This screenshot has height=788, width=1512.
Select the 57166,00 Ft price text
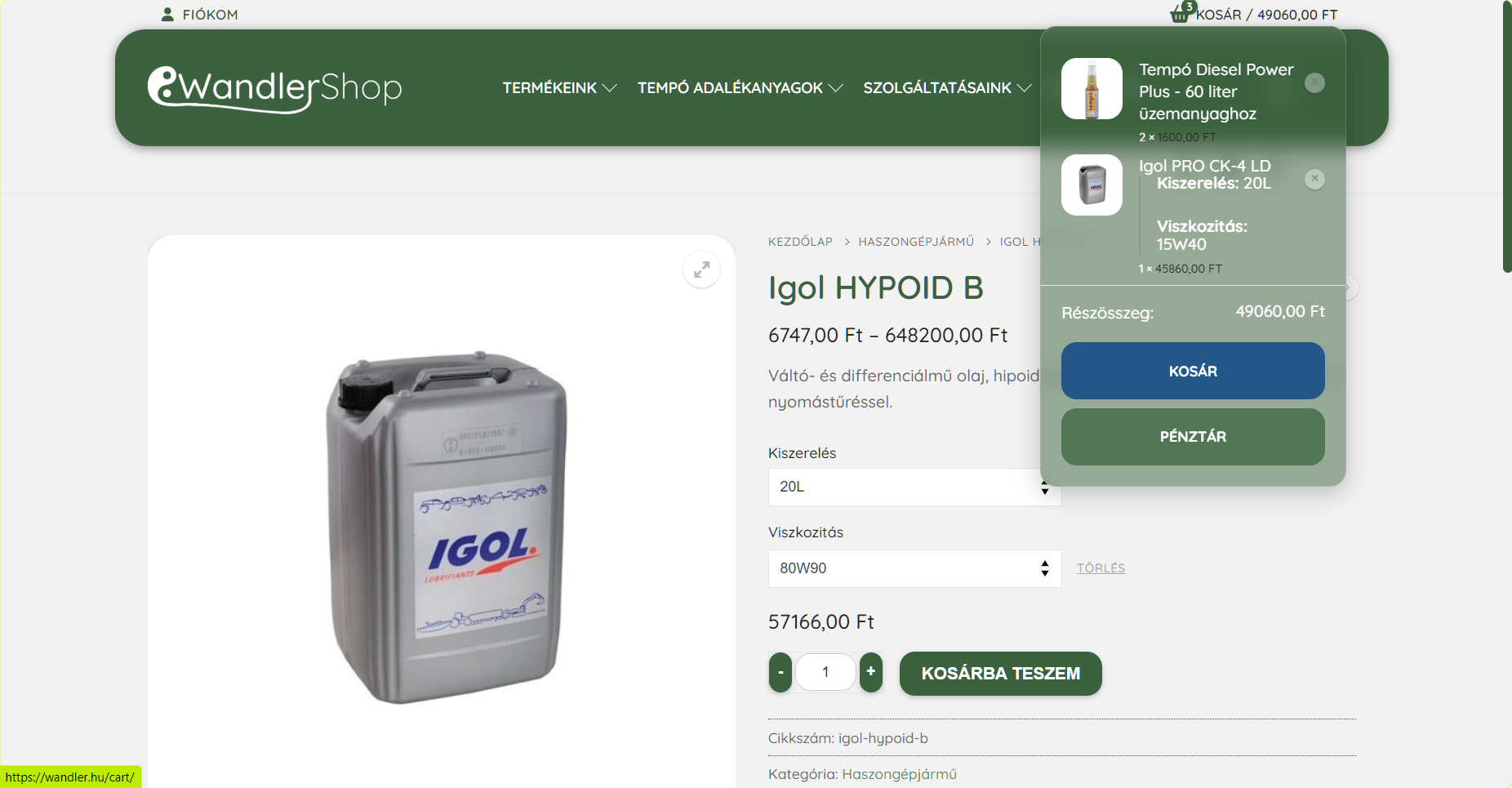click(821, 622)
